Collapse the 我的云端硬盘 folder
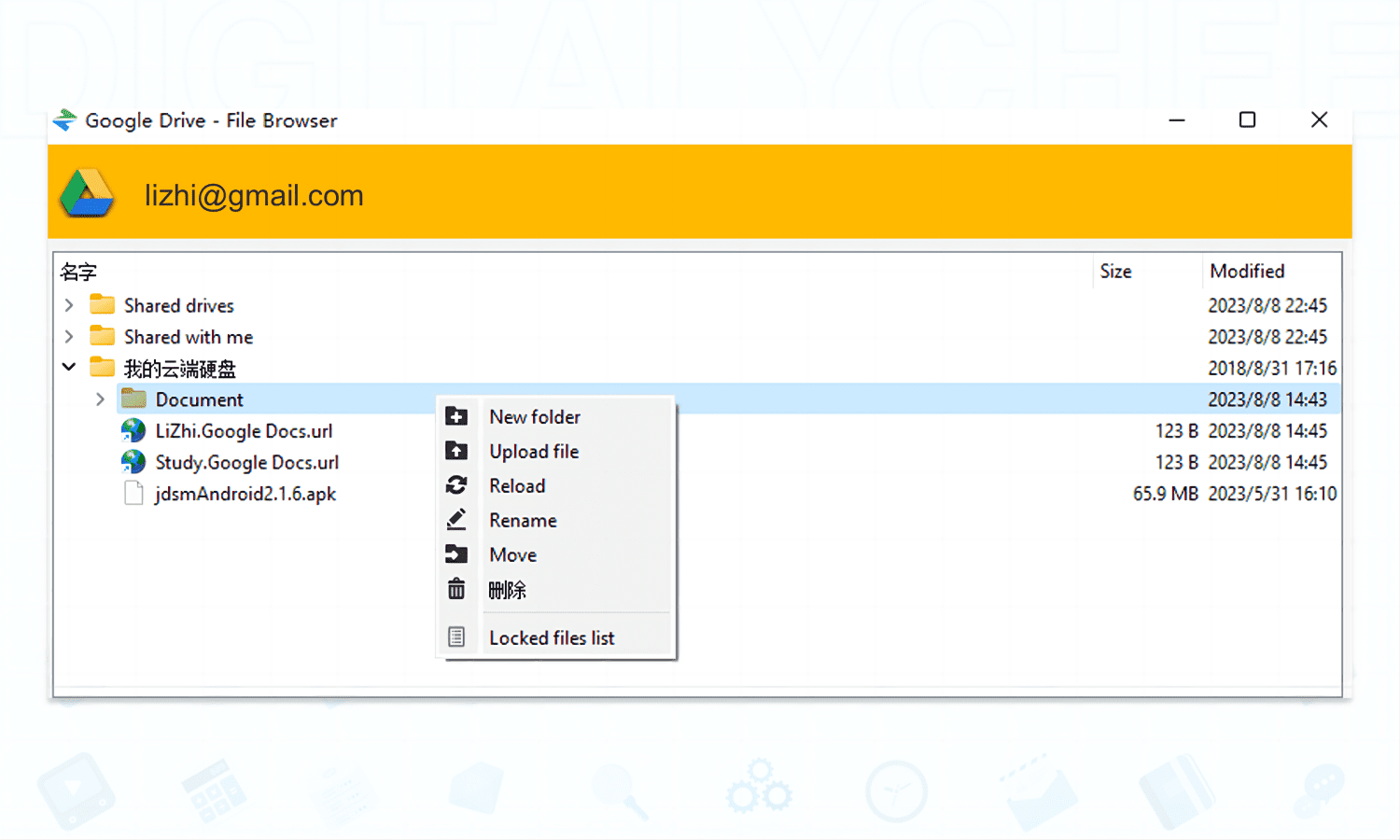This screenshot has width=1400, height=840. 68,367
